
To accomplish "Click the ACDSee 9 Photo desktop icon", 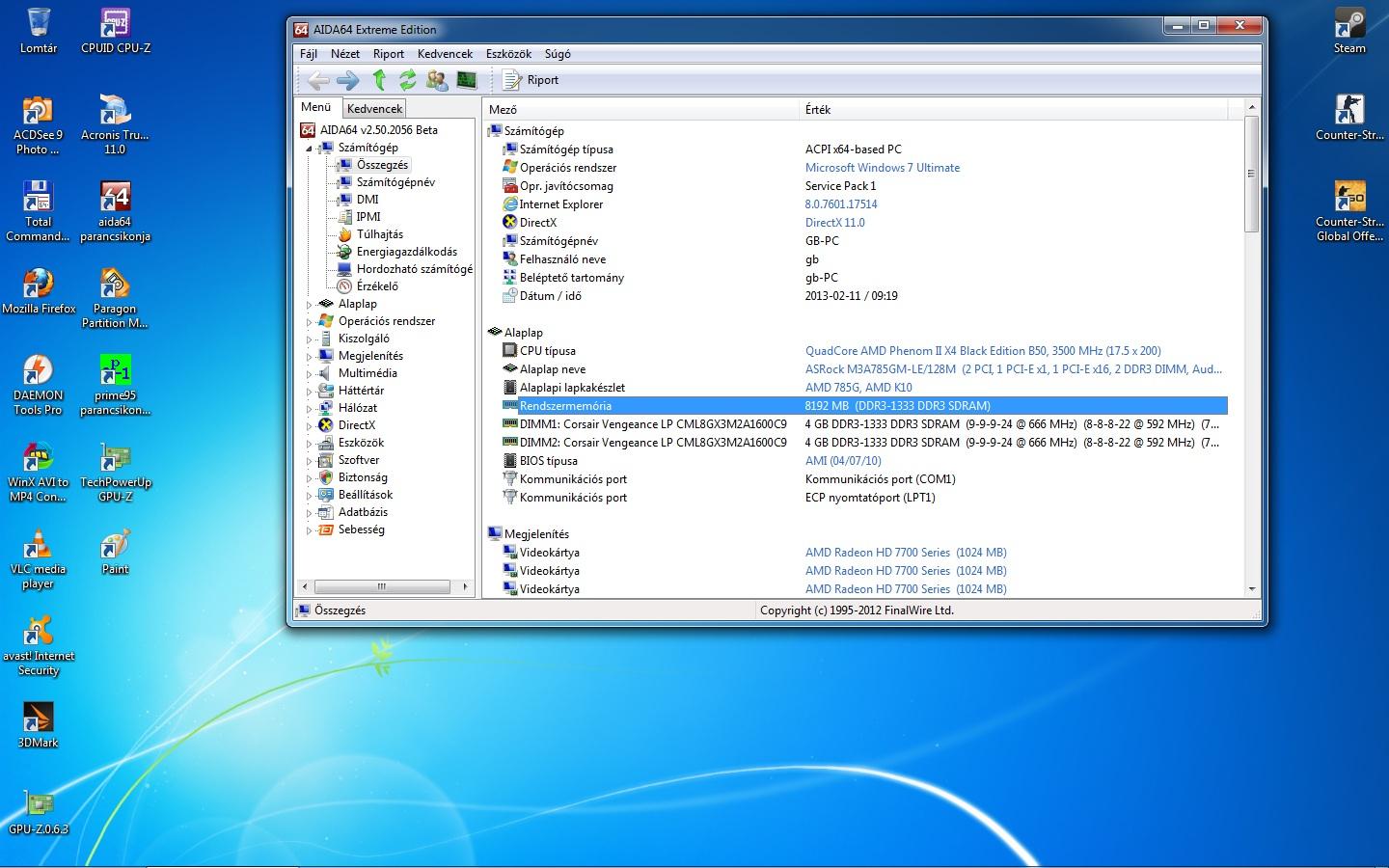I will [39, 124].
